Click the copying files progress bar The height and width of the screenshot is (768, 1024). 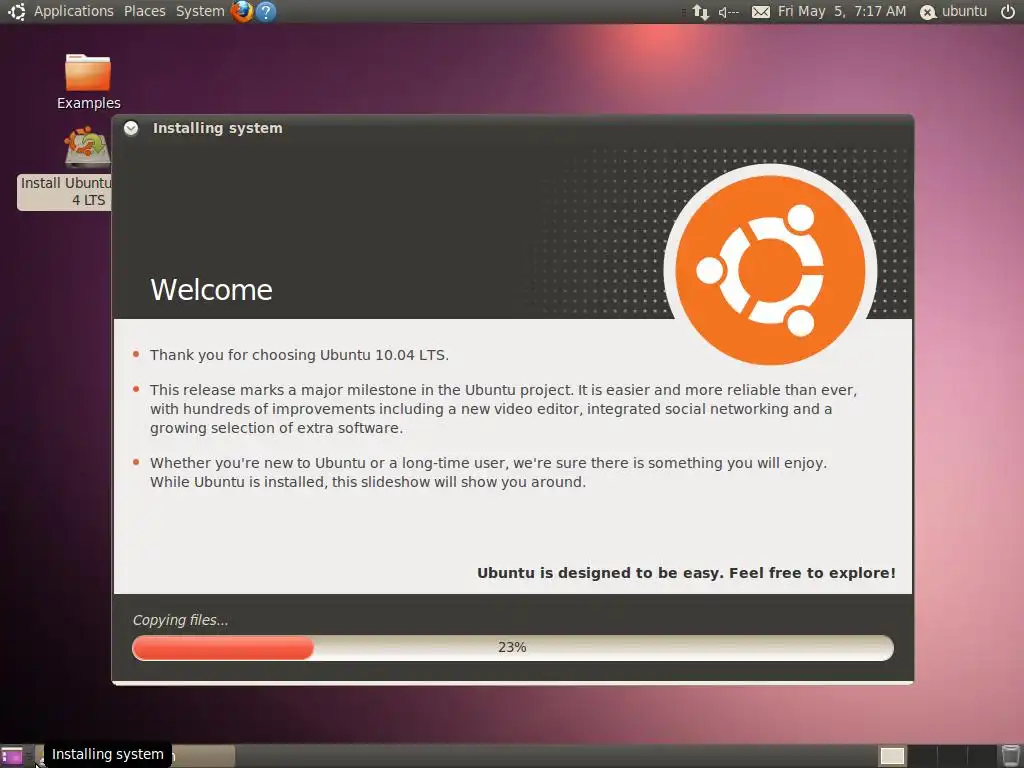[513, 647]
